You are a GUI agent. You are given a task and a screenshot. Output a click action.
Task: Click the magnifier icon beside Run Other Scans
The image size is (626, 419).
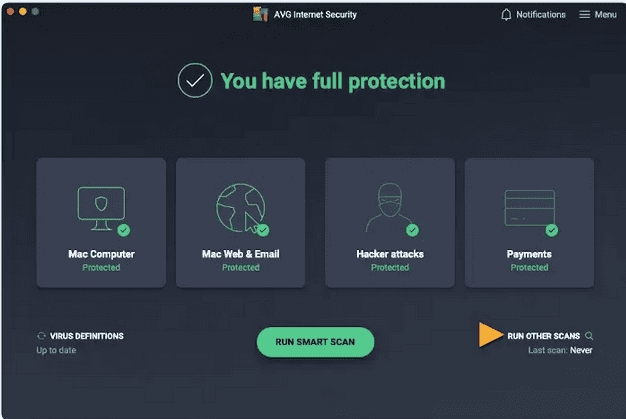pyautogui.click(x=589, y=336)
